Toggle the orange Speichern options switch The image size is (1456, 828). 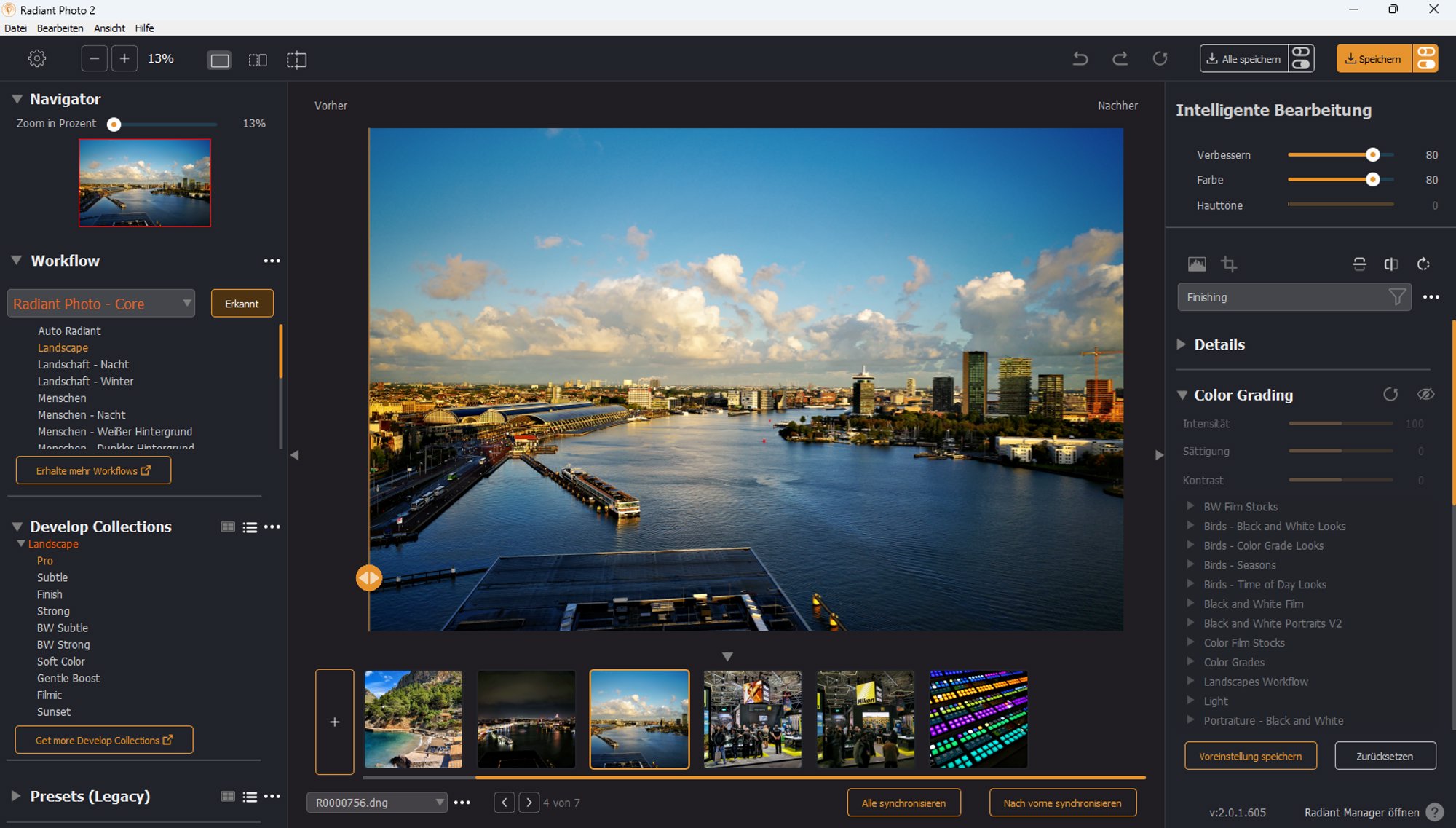click(x=1425, y=59)
